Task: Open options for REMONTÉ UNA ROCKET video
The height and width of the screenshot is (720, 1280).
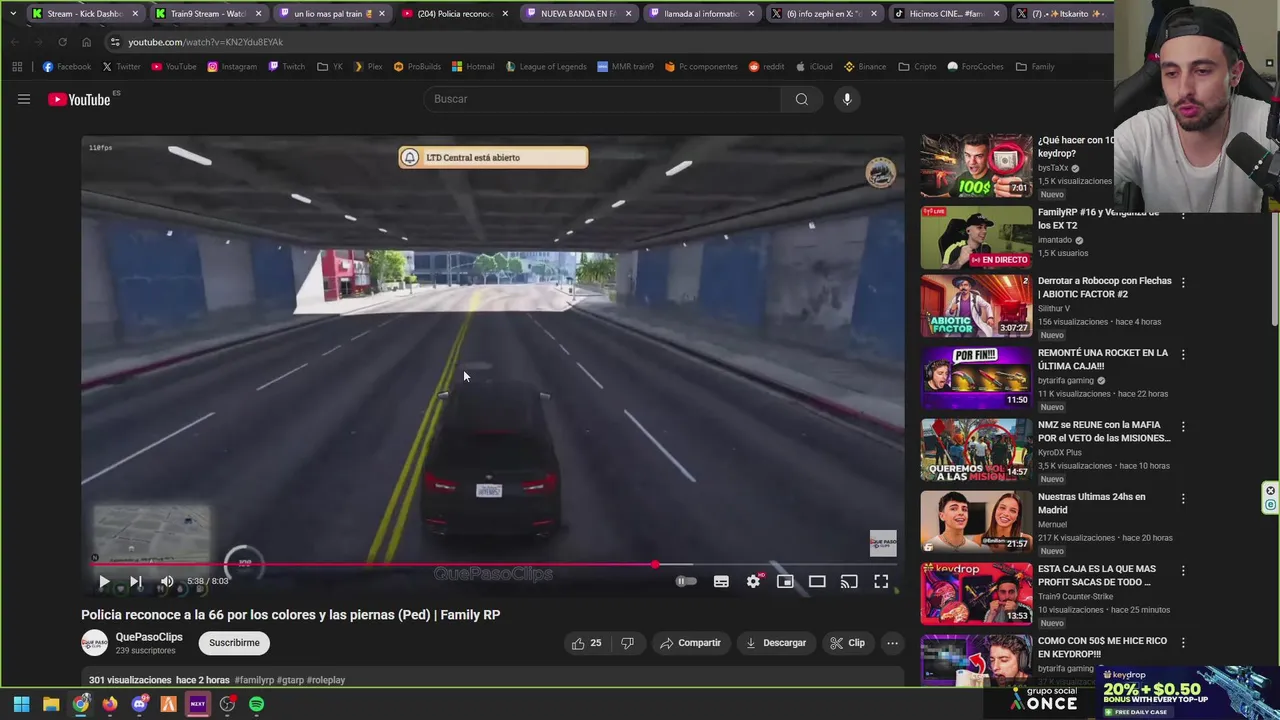Action: (x=1183, y=355)
